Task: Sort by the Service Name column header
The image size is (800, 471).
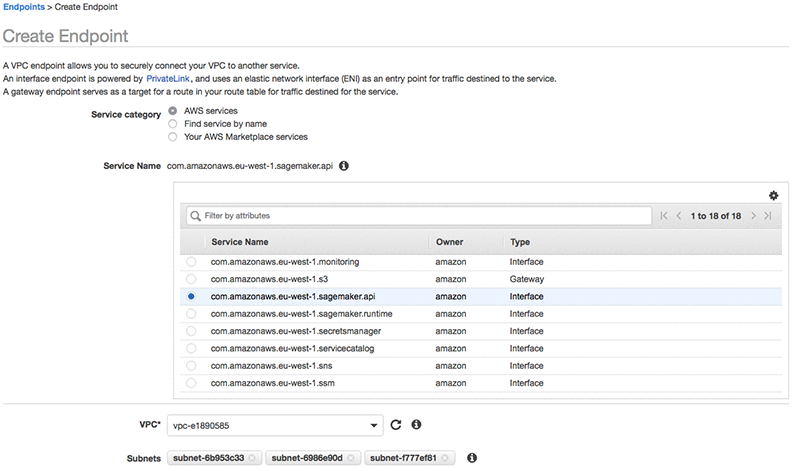Action: (239, 242)
